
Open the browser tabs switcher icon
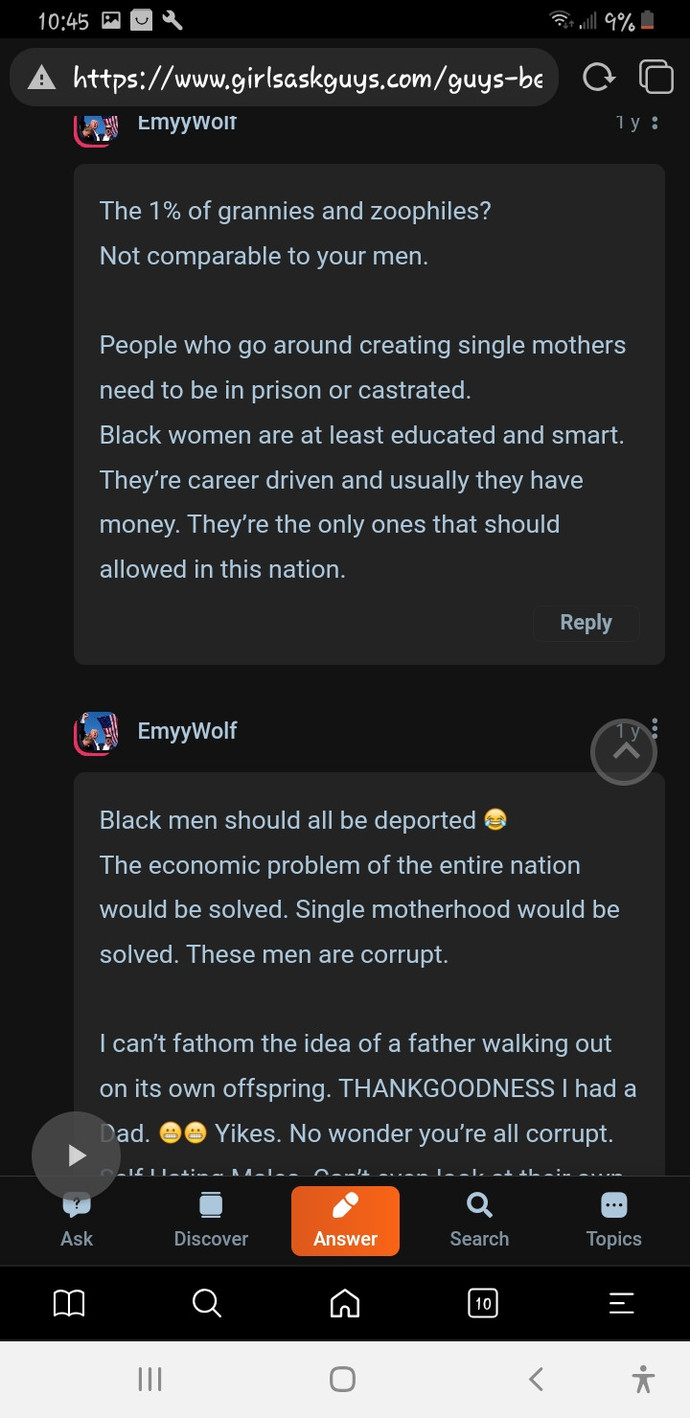pyautogui.click(x=656, y=77)
